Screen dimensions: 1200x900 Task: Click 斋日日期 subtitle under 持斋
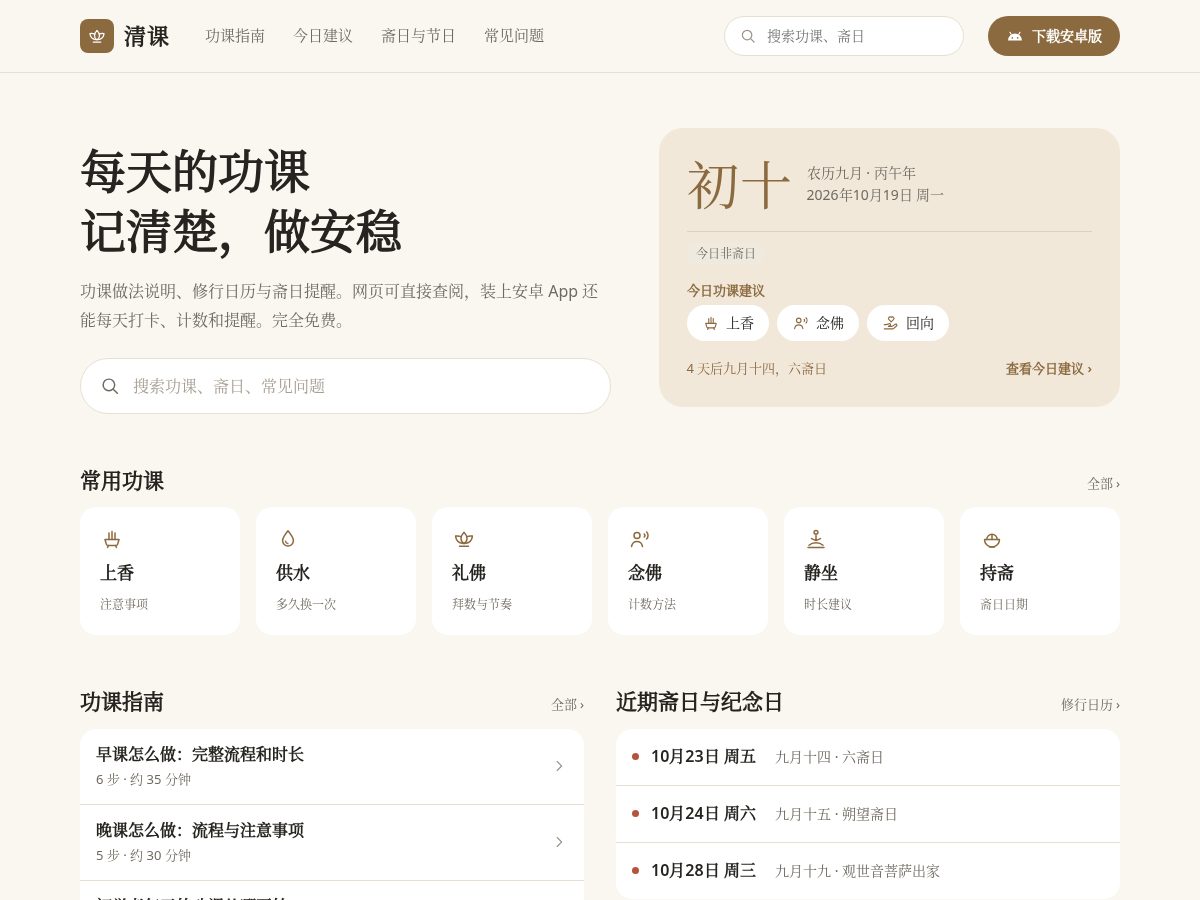point(1004,604)
